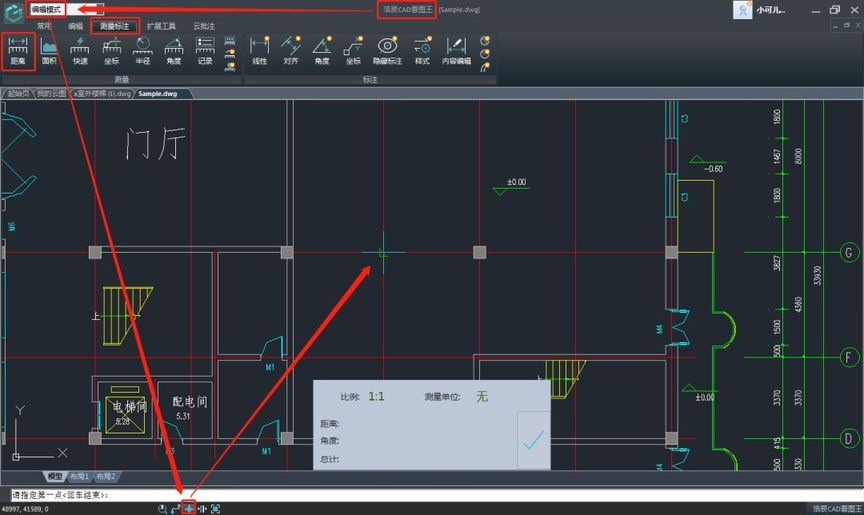Toggle the object snap status bar button
Image resolution: width=864 pixels, height=515 pixels.
coord(188,509)
